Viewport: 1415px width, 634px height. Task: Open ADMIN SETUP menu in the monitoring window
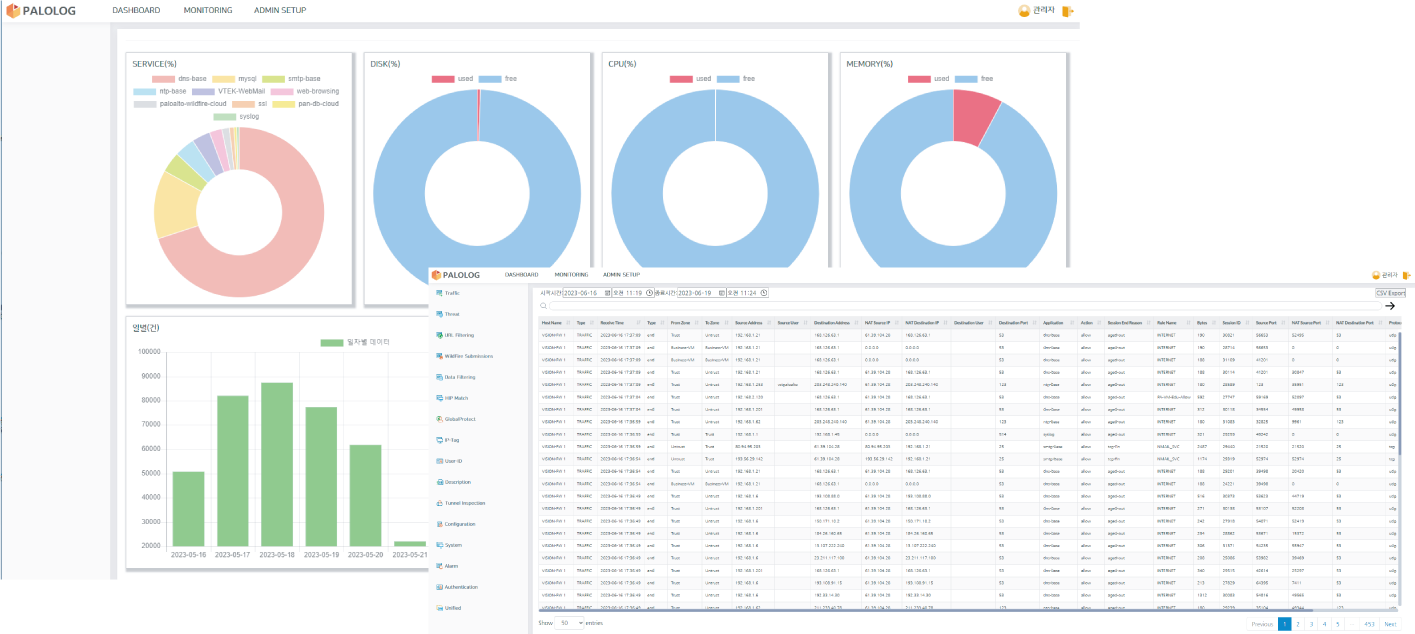[x=621, y=275]
